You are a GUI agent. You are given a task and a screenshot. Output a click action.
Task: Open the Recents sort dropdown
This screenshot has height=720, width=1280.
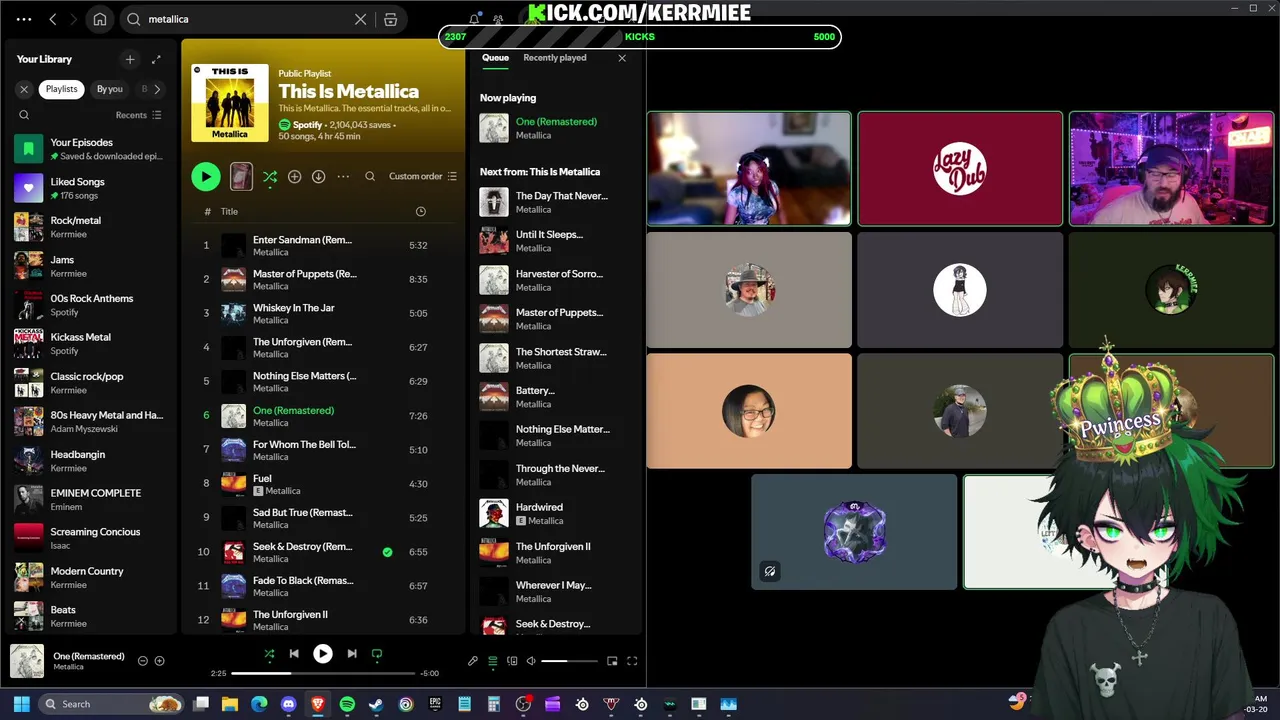click(138, 115)
